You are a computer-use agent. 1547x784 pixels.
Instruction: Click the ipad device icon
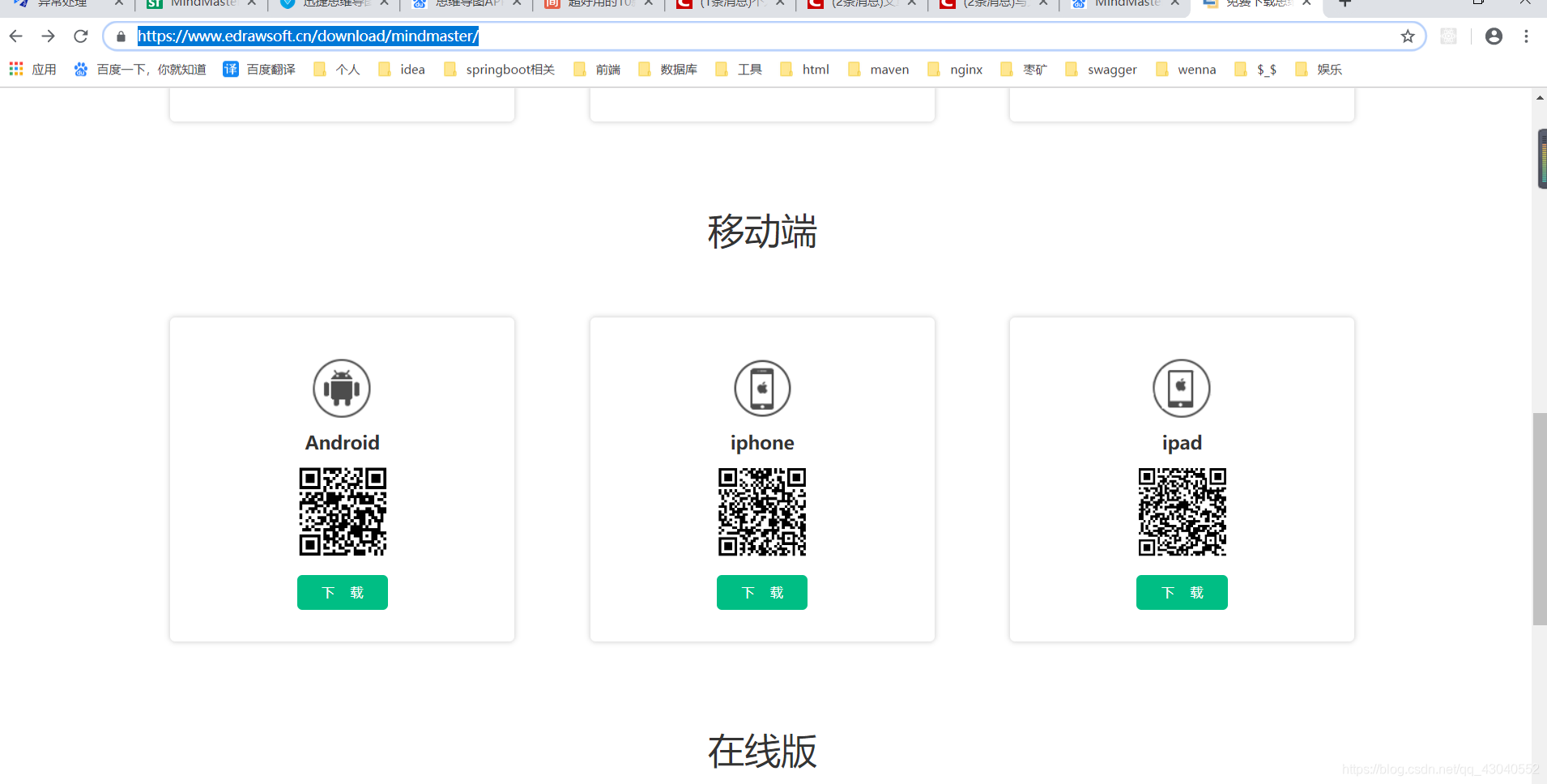point(1182,388)
